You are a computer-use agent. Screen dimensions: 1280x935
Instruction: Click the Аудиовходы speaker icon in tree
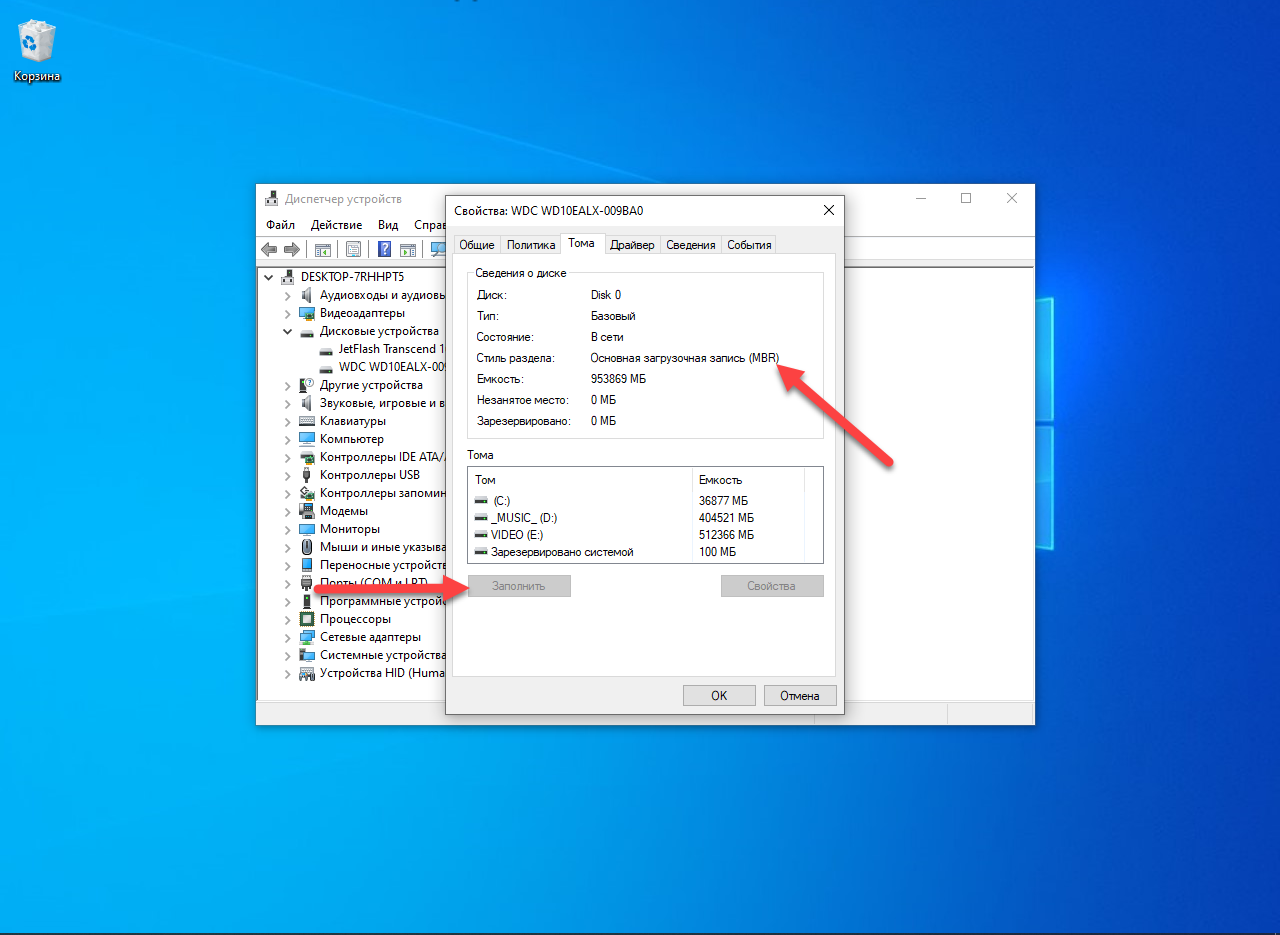coord(307,295)
